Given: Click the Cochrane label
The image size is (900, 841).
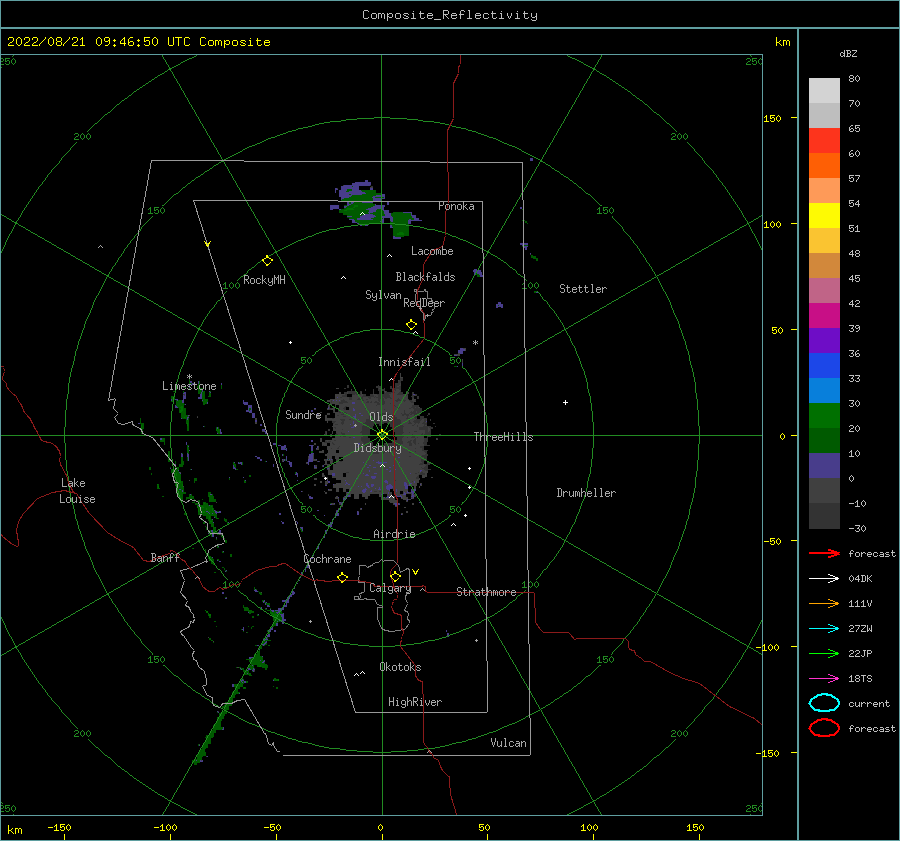Looking at the screenshot, I should pos(327,559).
